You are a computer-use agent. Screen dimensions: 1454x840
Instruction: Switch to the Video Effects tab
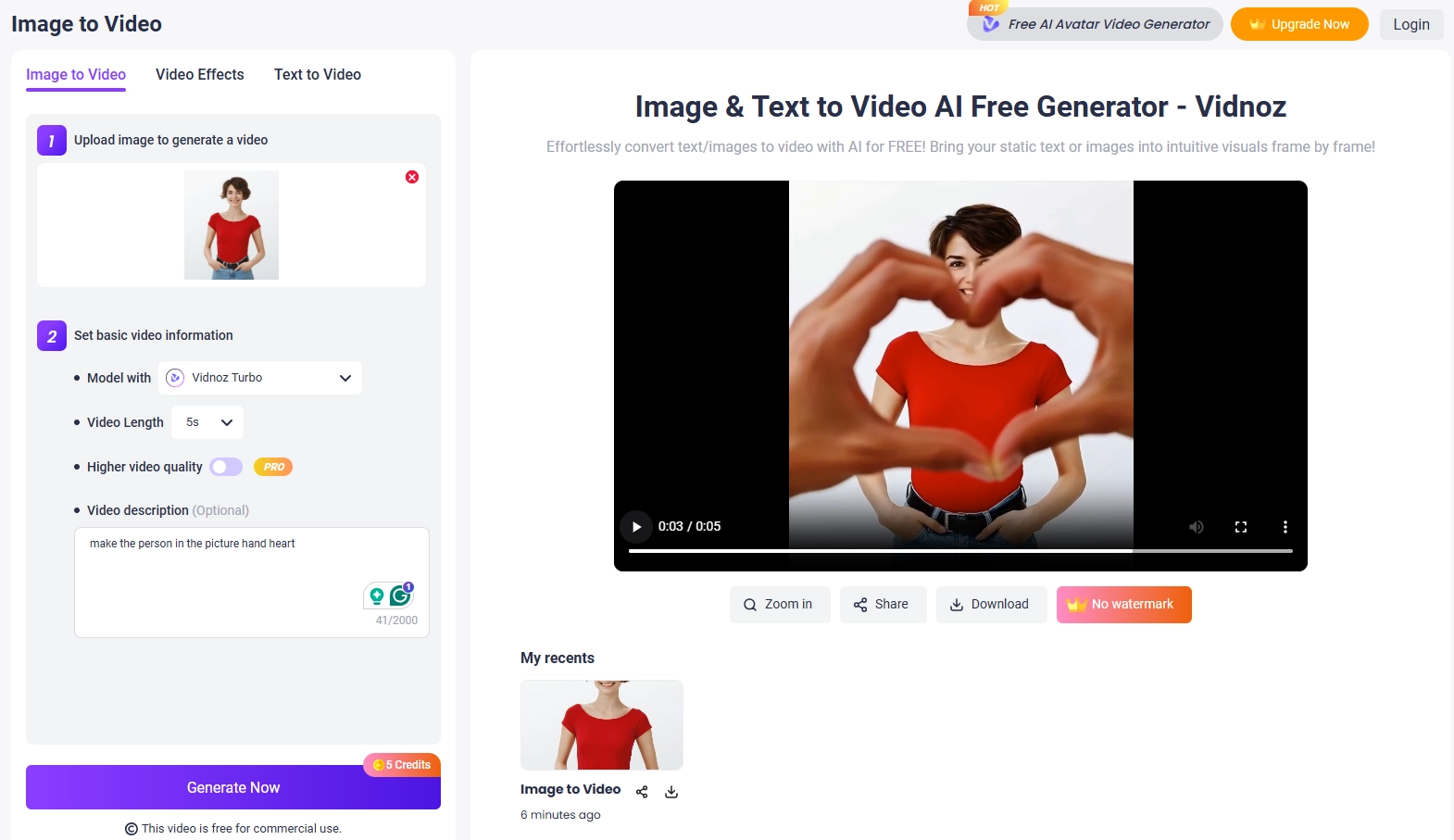pyautogui.click(x=200, y=74)
